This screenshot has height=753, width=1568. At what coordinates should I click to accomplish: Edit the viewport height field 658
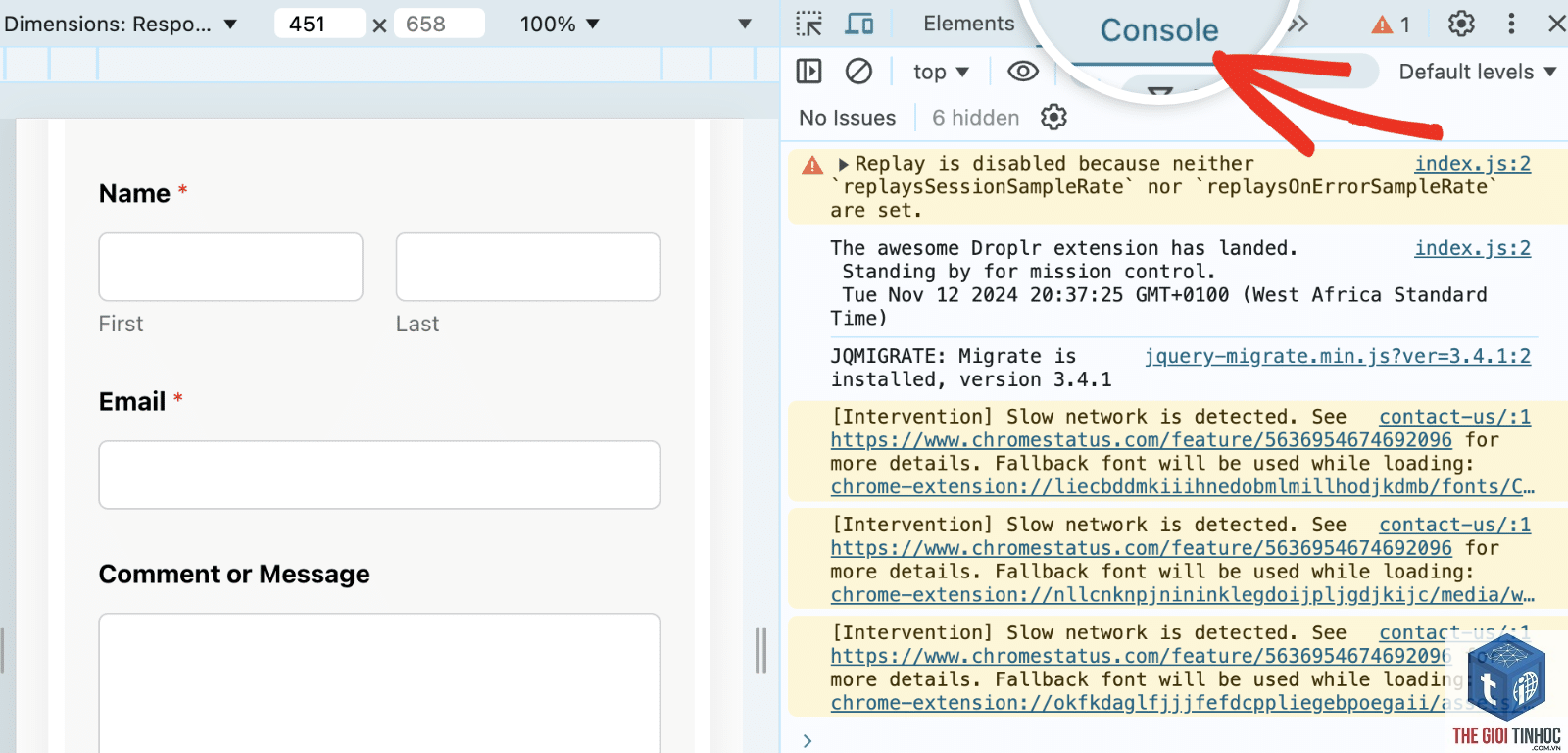439,24
